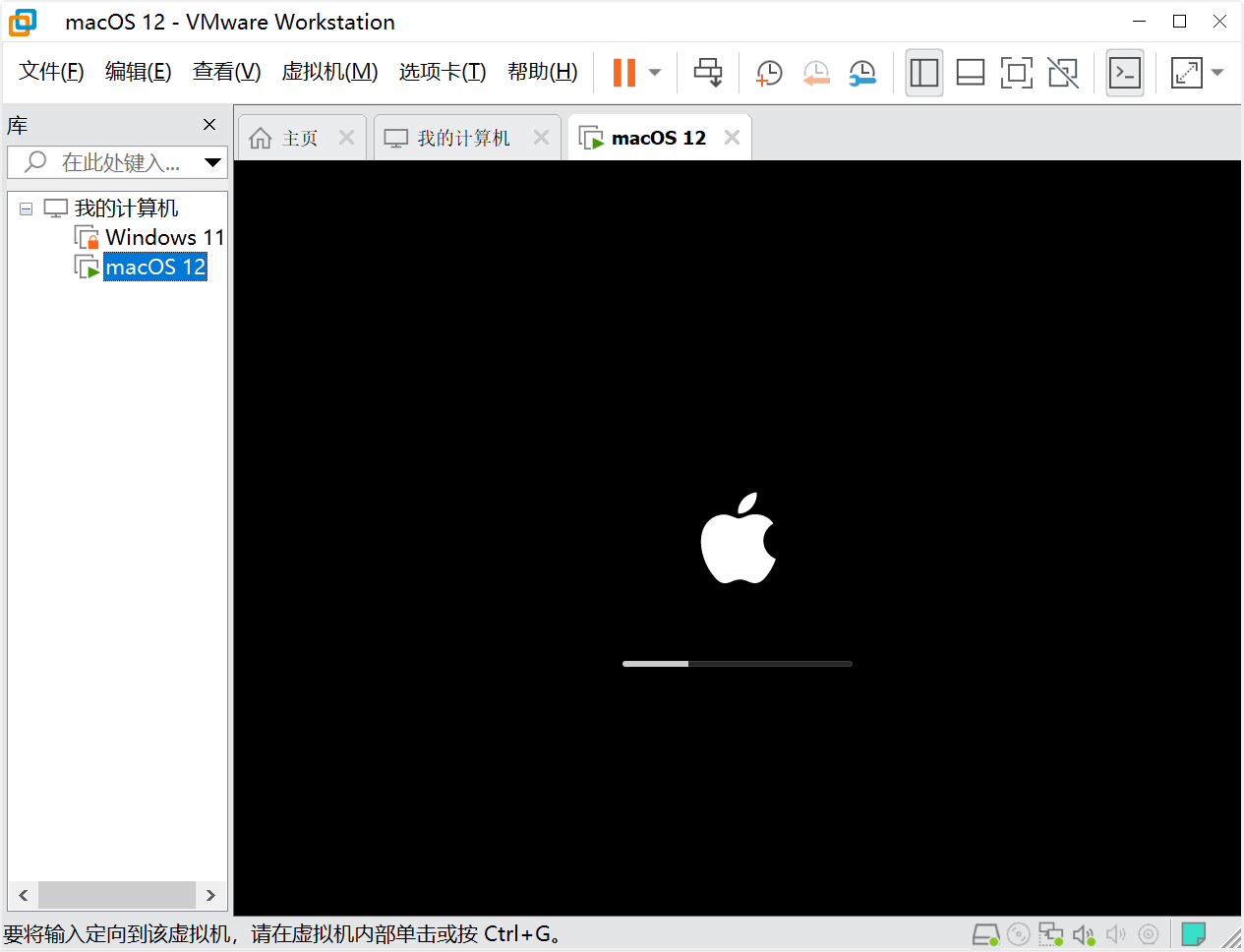
Task: Open the 虚拟机(M) menu
Action: coord(329,72)
